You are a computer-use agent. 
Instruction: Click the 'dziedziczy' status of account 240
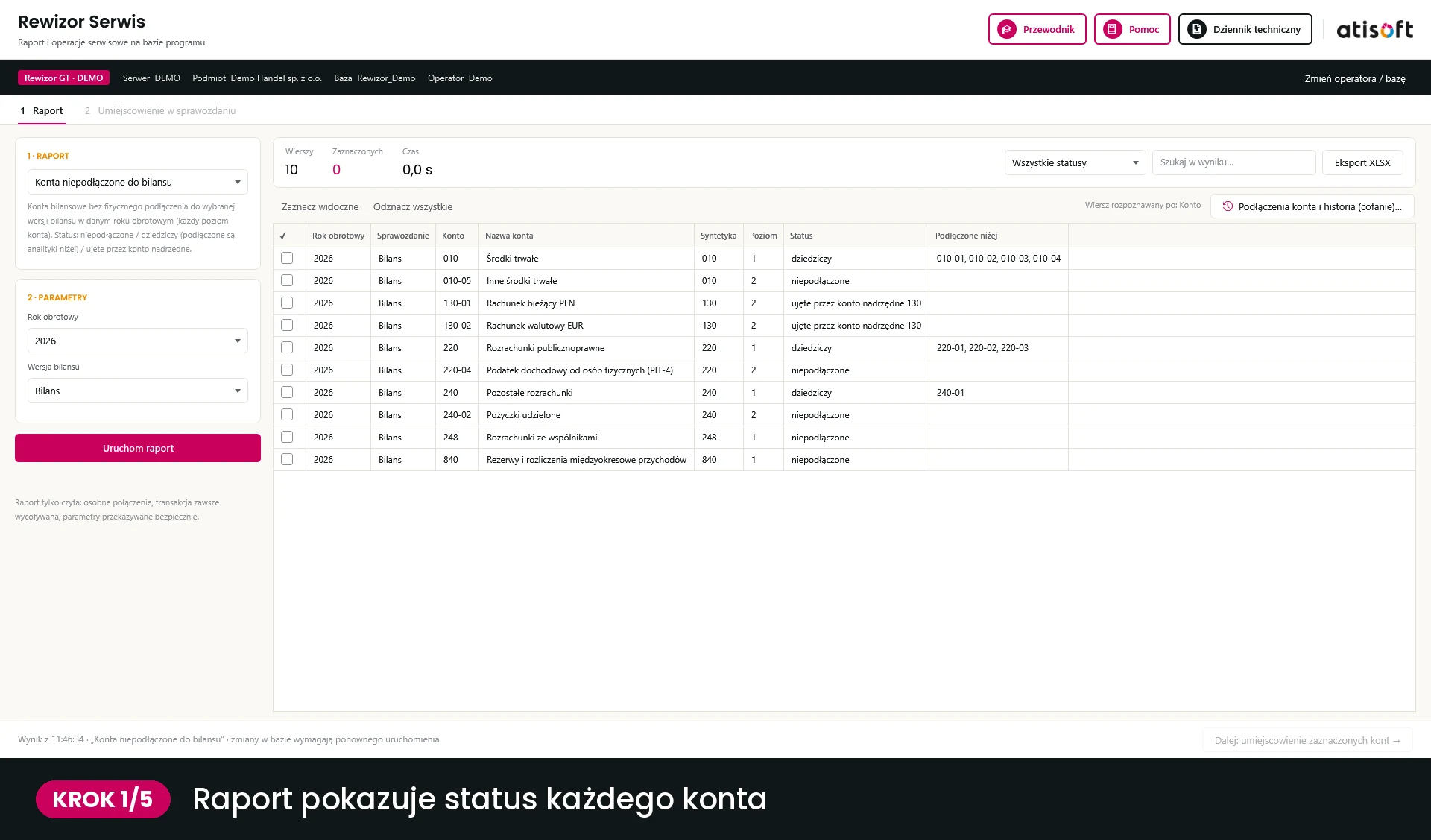[812, 392]
